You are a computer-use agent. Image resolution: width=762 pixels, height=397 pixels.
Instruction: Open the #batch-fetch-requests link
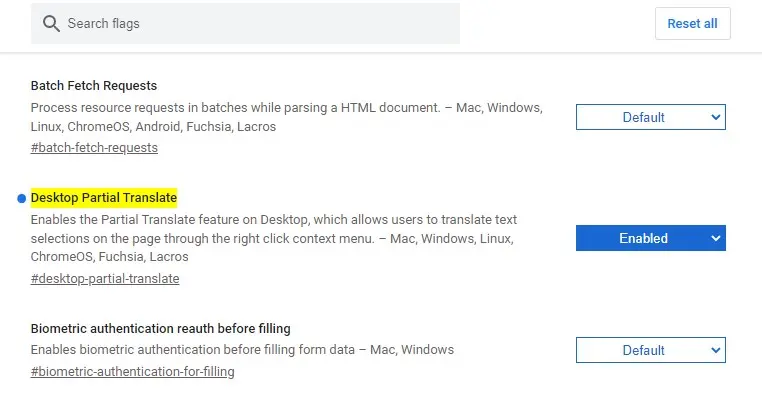[x=94, y=148]
